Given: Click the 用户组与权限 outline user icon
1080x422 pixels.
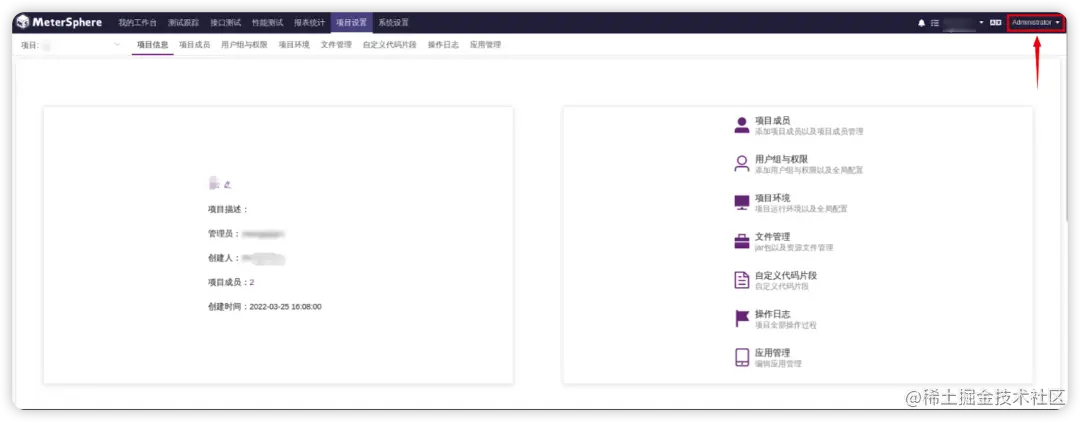Looking at the screenshot, I should click(x=742, y=164).
